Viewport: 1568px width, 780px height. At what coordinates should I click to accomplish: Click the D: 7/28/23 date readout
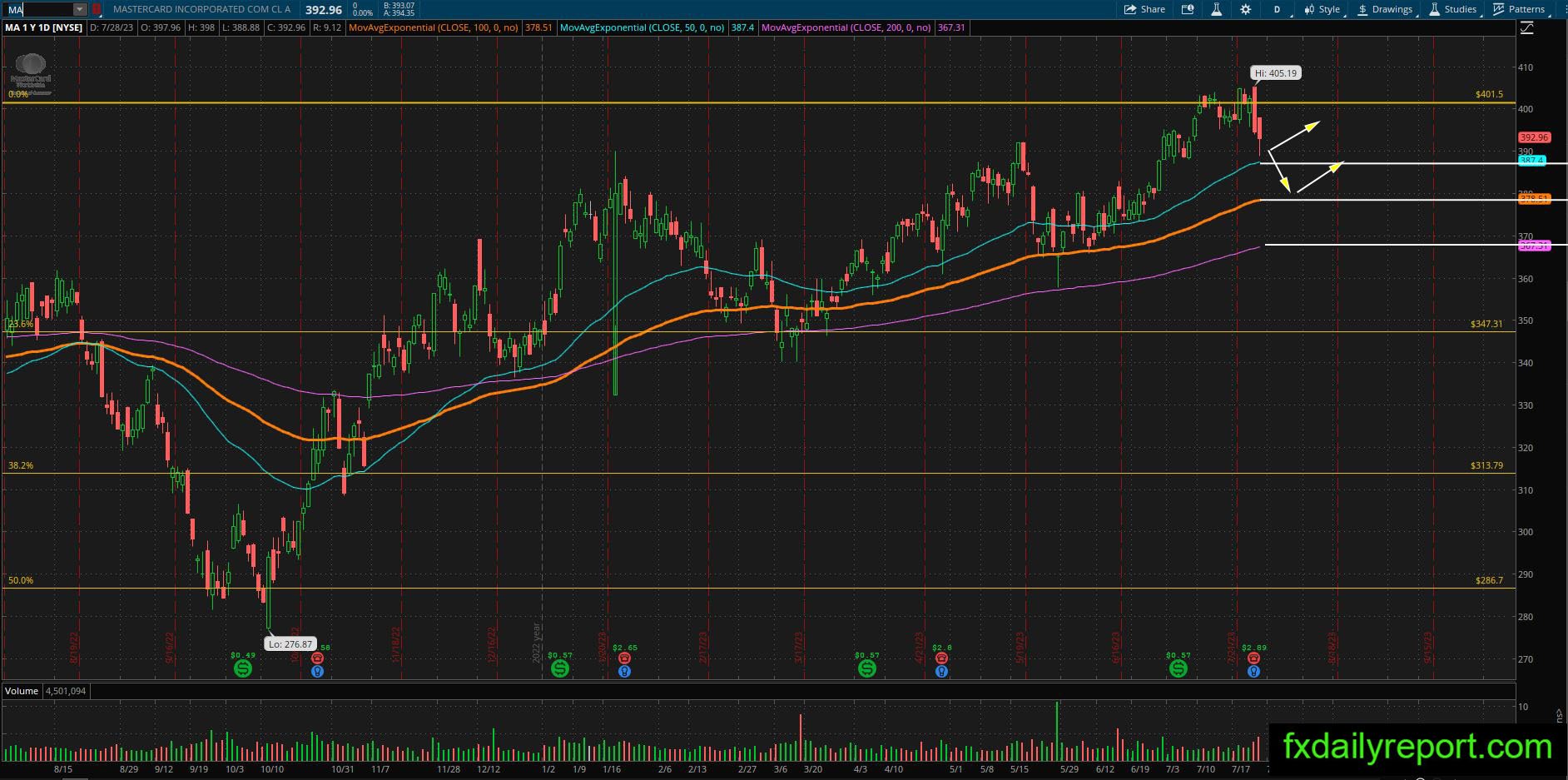[112, 27]
